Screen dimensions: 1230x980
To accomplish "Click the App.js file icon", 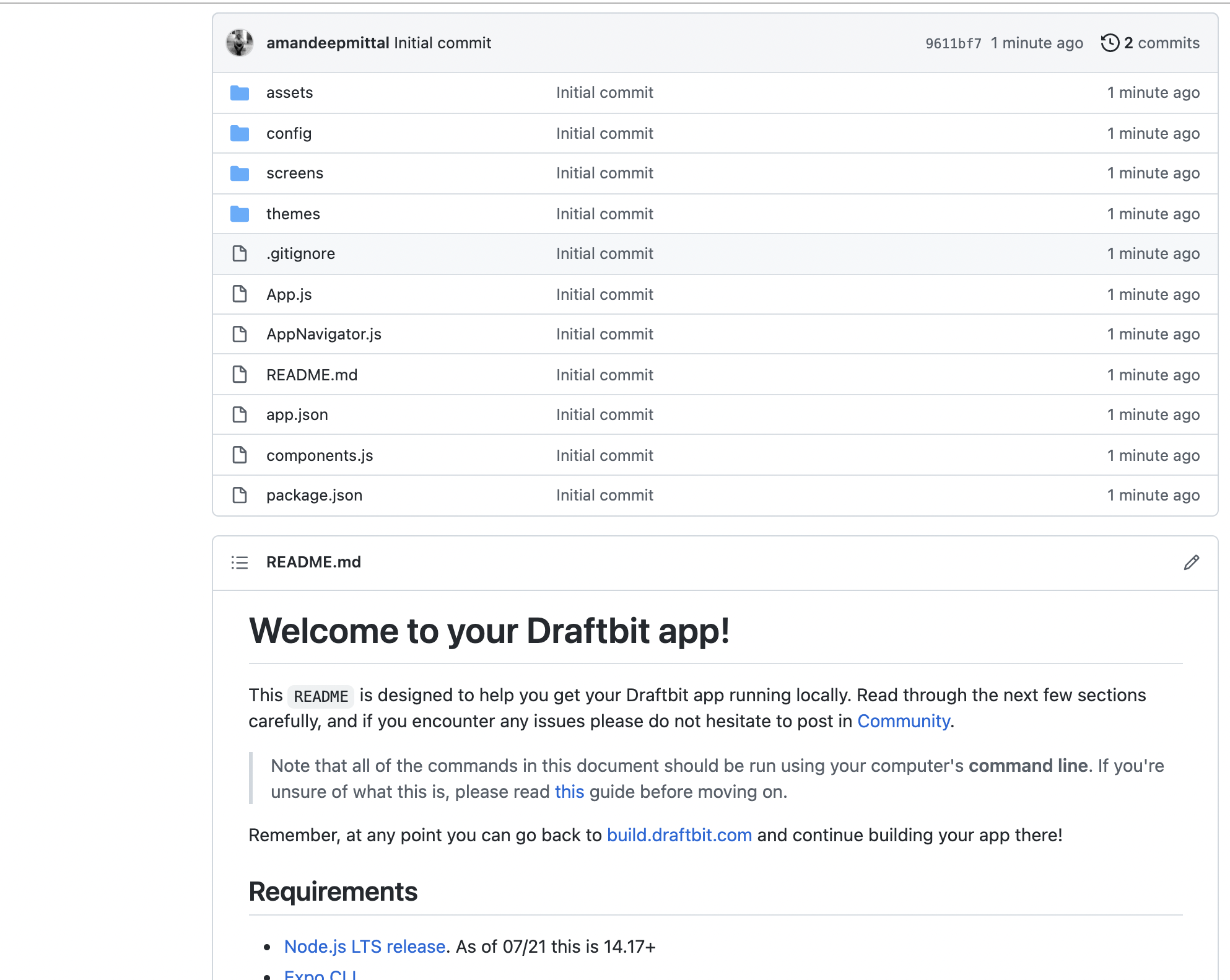I will [240, 294].
